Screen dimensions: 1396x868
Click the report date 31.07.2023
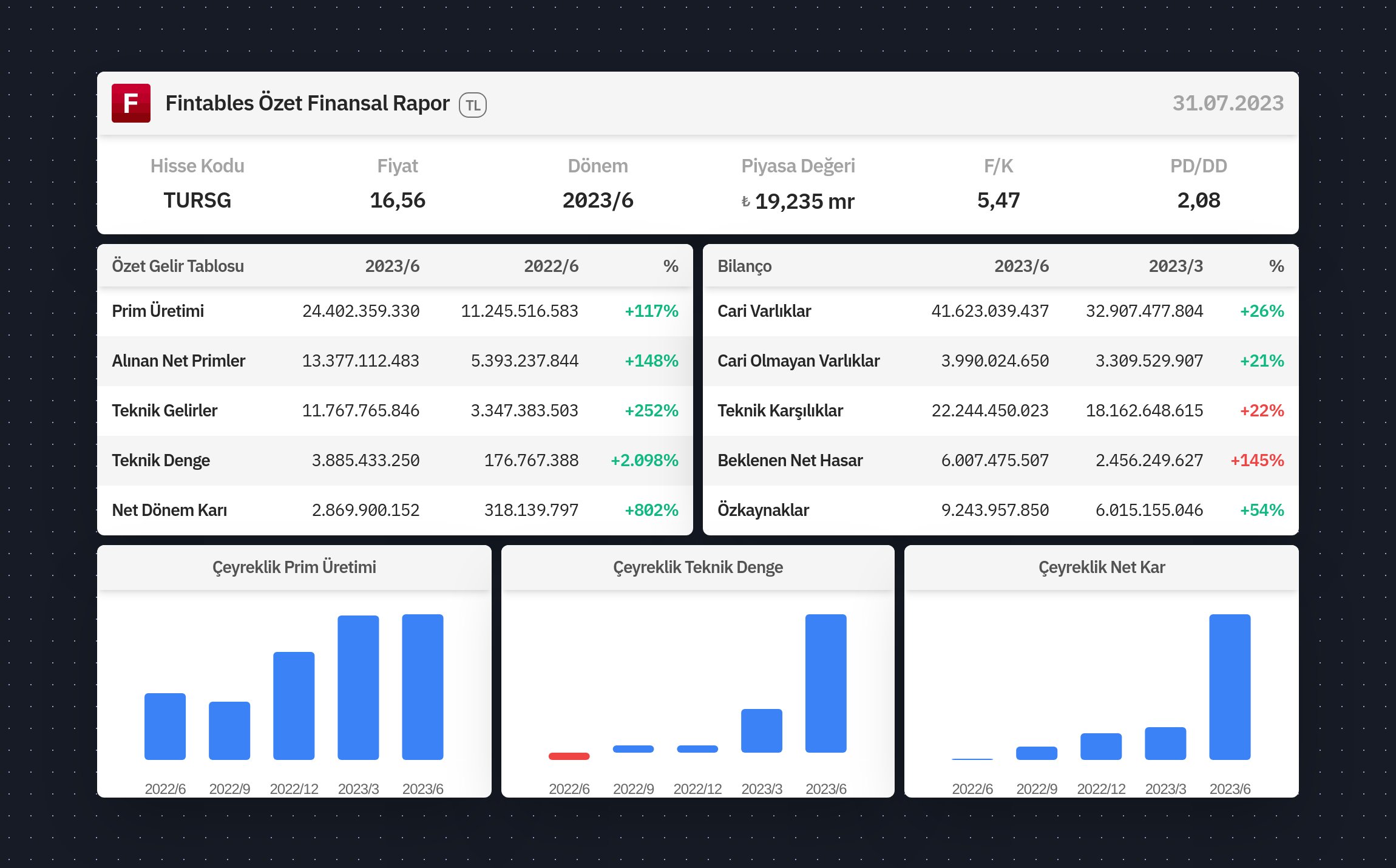coord(1227,103)
